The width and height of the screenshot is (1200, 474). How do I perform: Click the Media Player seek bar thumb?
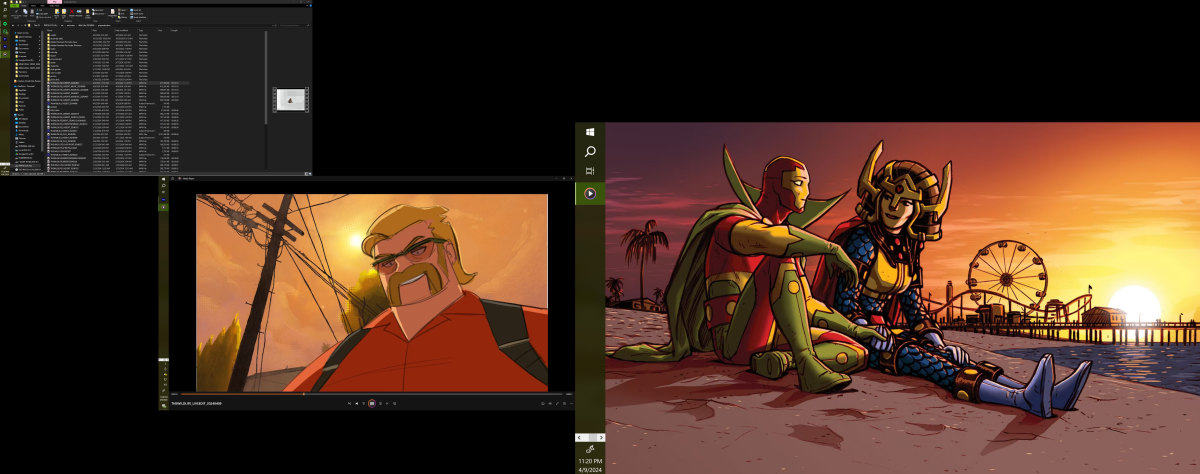(x=304, y=393)
